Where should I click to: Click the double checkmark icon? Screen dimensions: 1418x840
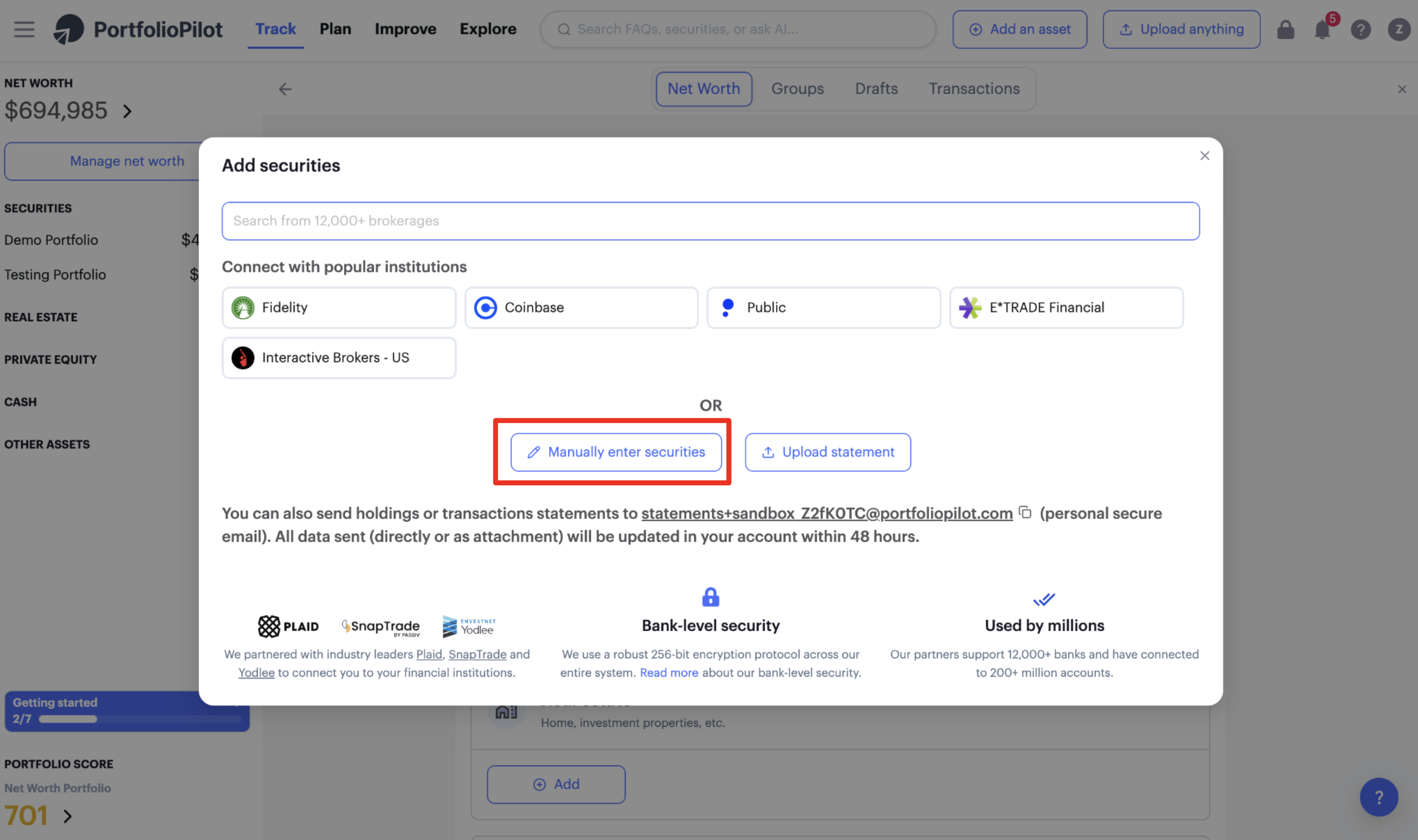(x=1044, y=599)
